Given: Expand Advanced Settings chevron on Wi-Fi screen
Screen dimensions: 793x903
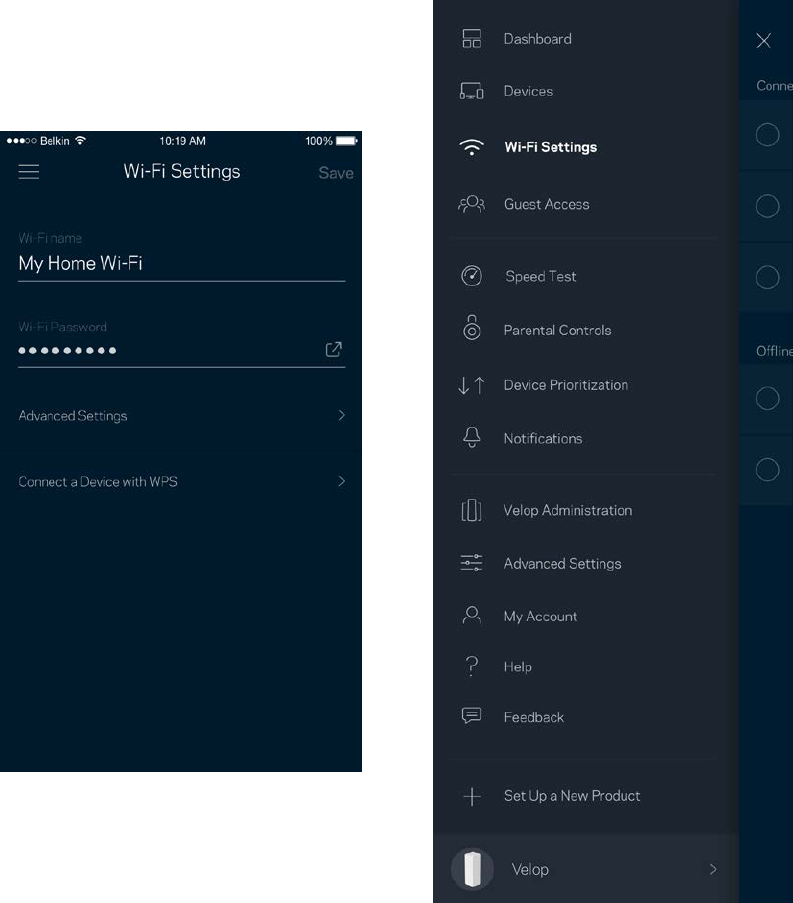Looking at the screenshot, I should coord(342,415).
